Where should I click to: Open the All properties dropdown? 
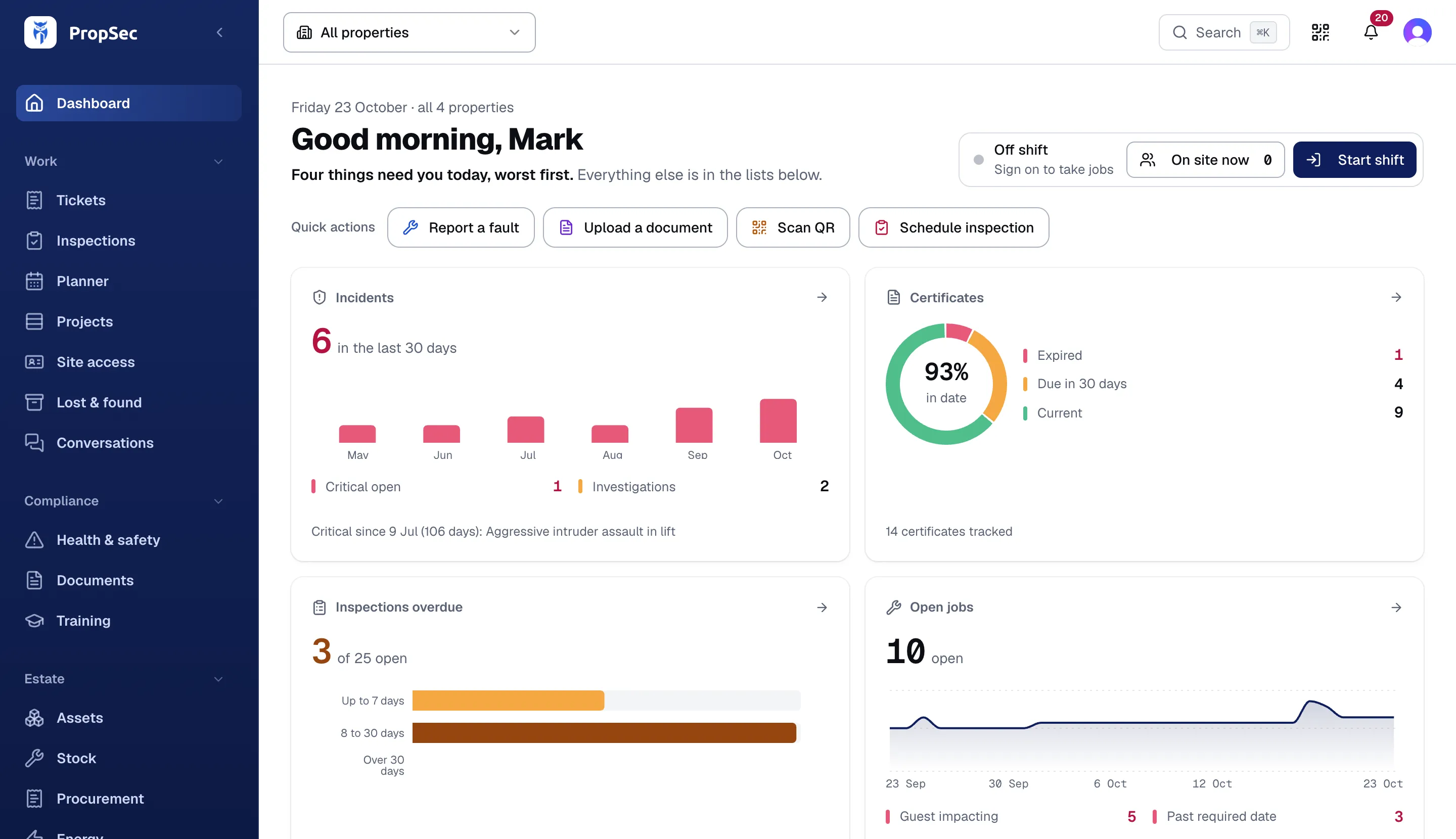pos(409,32)
